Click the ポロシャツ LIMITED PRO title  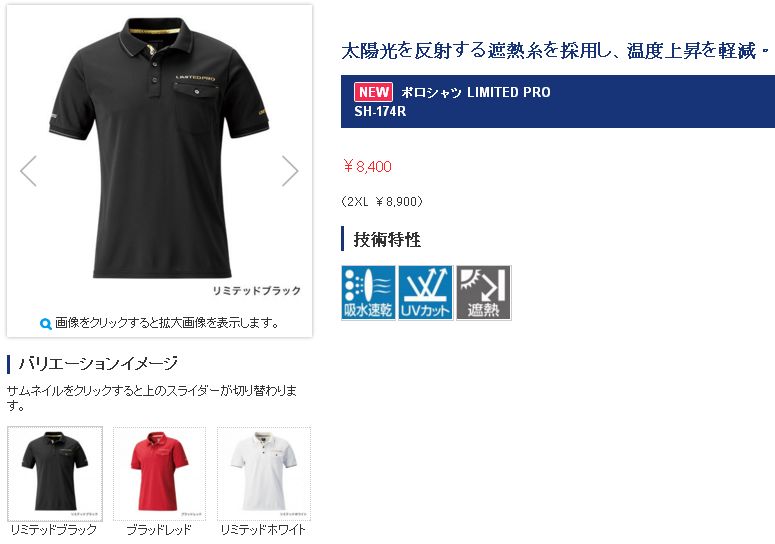coord(475,92)
